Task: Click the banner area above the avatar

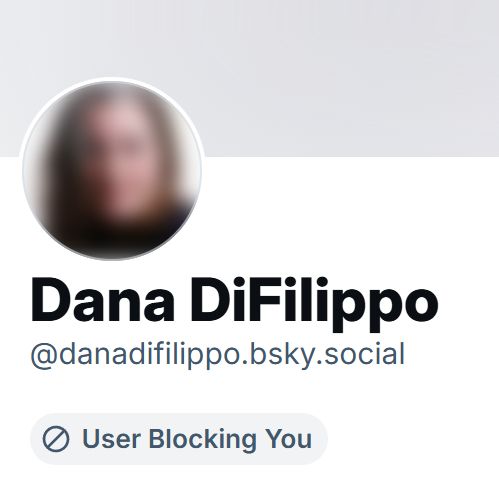Action: pos(112,38)
